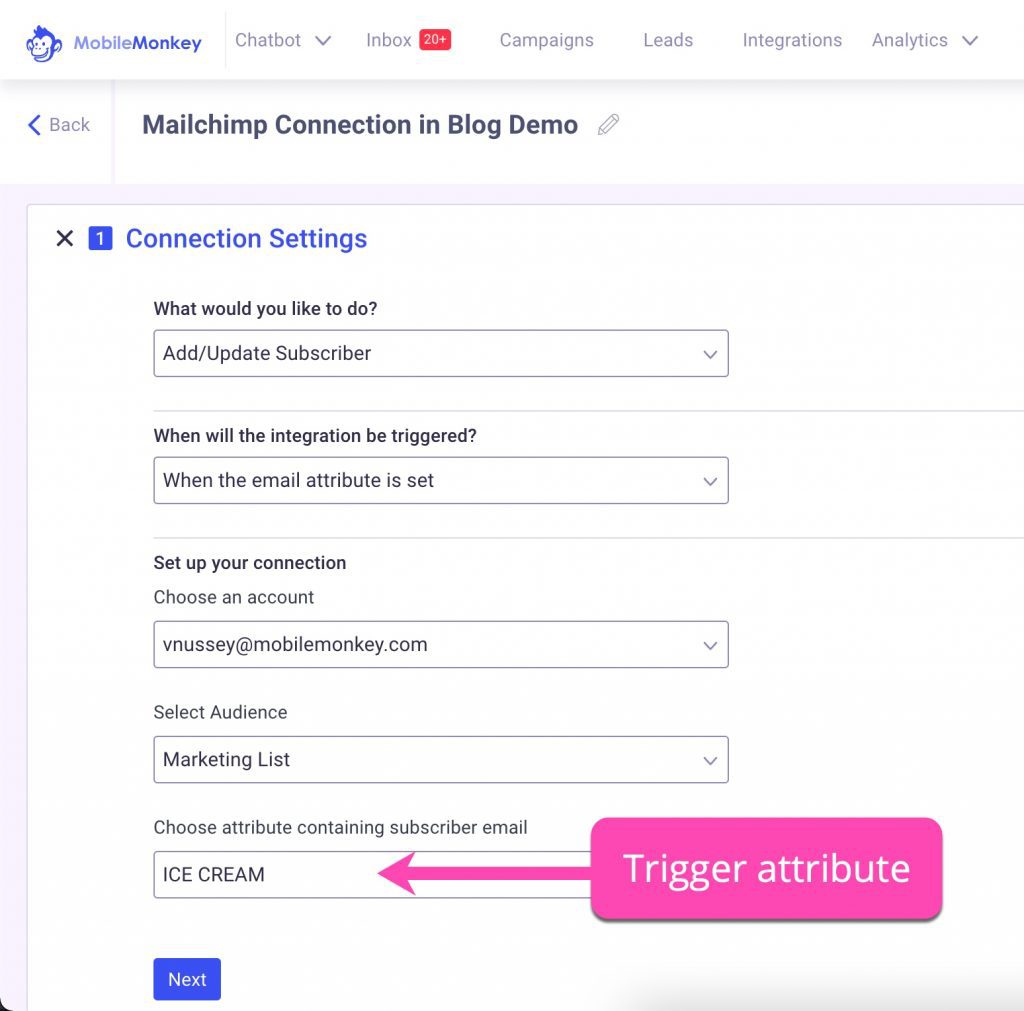Click the Inbox 20+ notification badge
The width and height of the screenshot is (1024, 1011).
[x=435, y=40]
